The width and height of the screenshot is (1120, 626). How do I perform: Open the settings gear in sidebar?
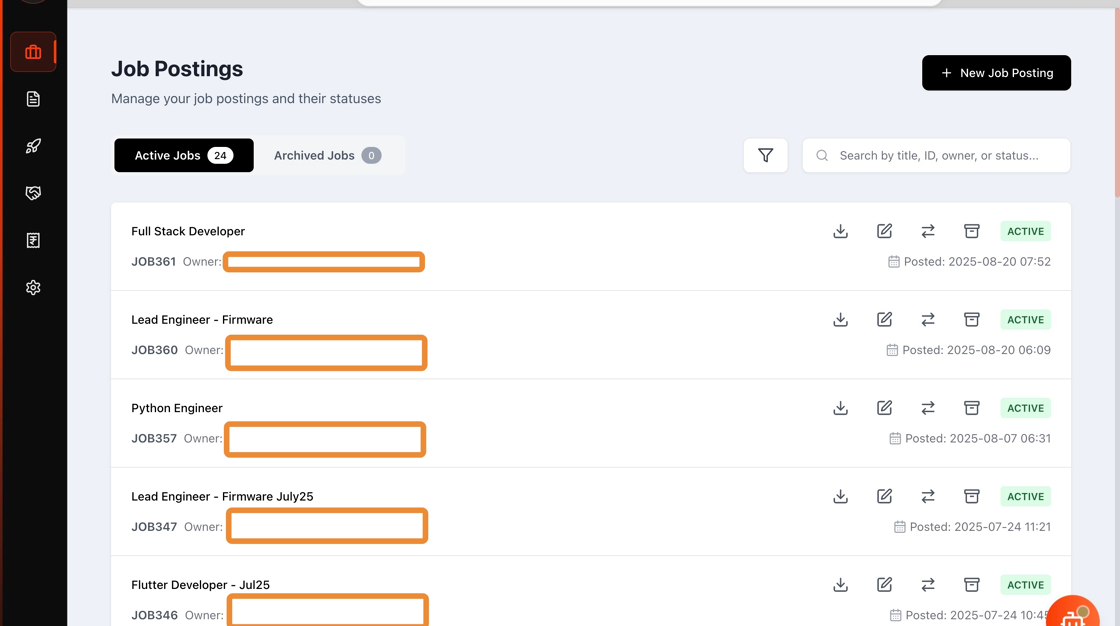pos(33,287)
